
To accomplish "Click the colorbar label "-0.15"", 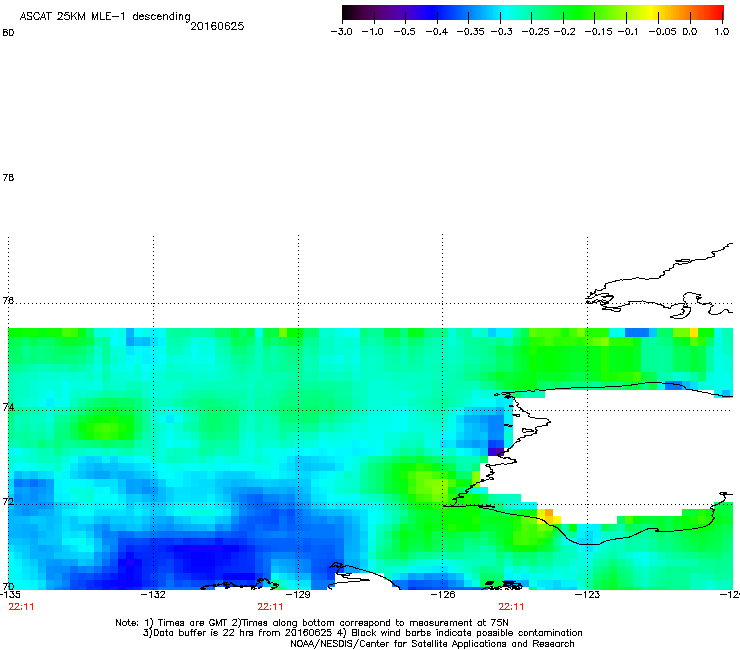I will point(598,32).
